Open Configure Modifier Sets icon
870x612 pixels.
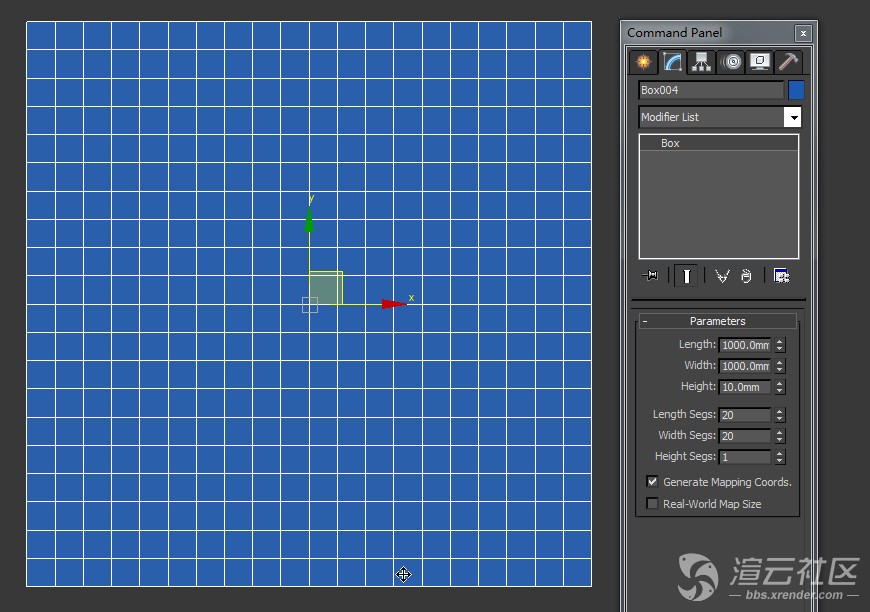(x=782, y=276)
